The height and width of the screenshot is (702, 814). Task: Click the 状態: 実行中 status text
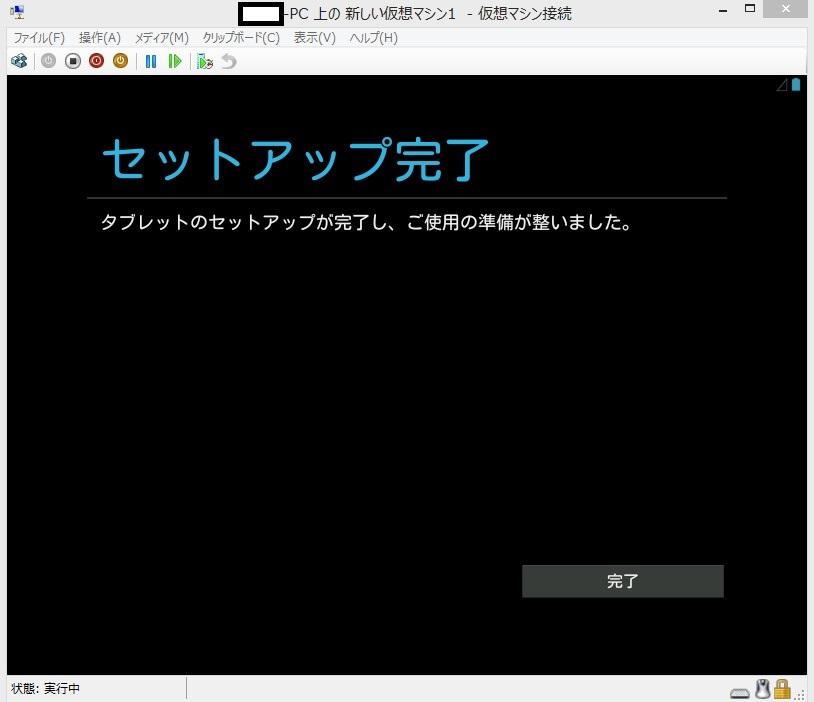point(46,688)
